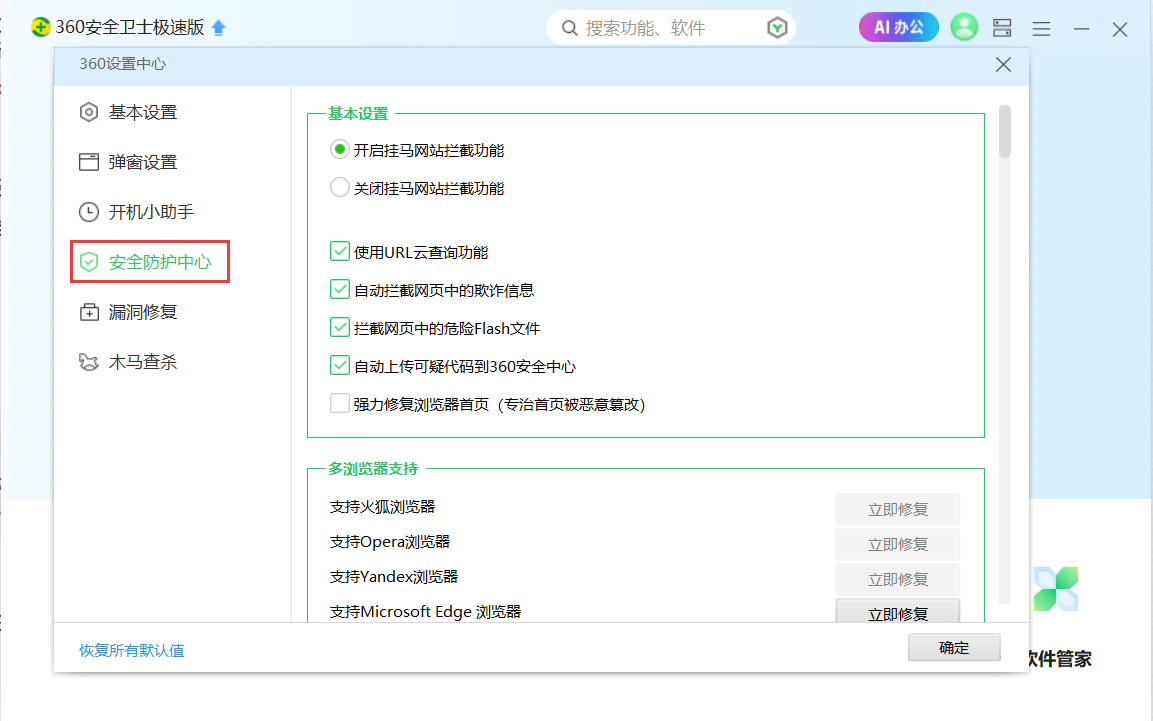The width and height of the screenshot is (1153, 721).
Task: Click 恢复所有默认值 link
Action: pos(132,650)
